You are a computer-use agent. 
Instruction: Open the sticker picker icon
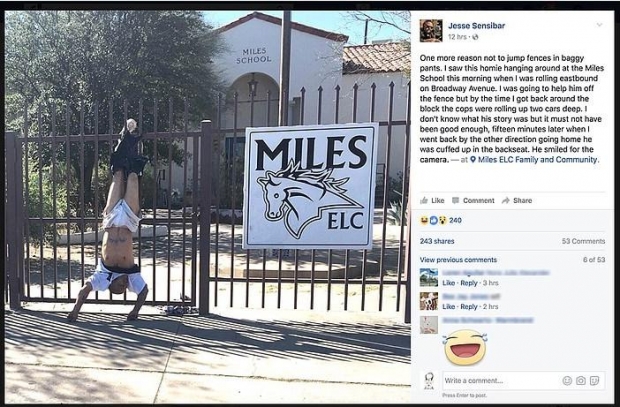[x=594, y=381]
